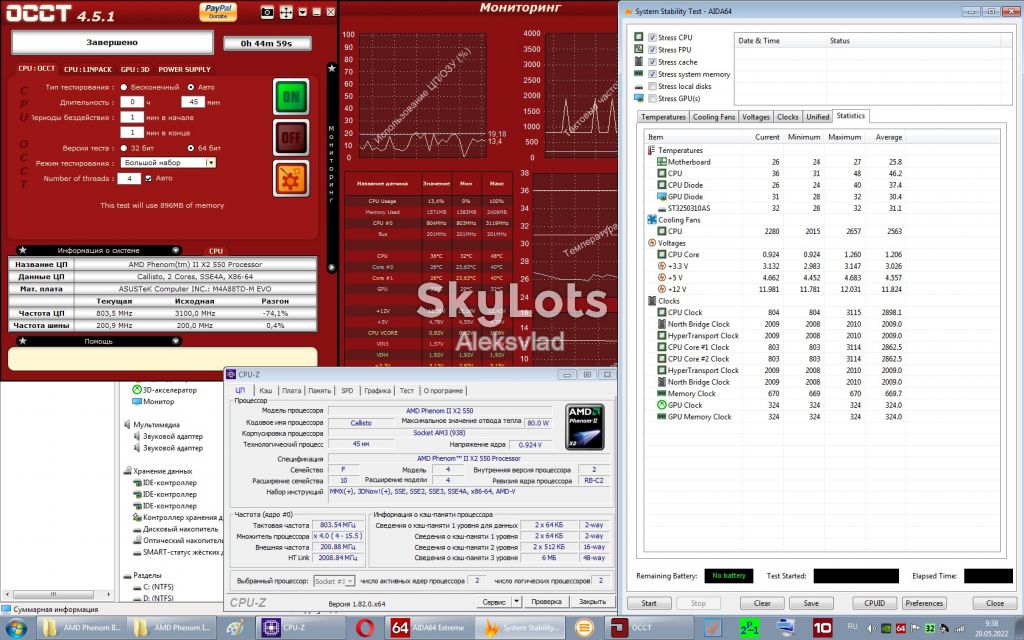Open the Temperatures tab in AIDA64

pyautogui.click(x=663, y=117)
